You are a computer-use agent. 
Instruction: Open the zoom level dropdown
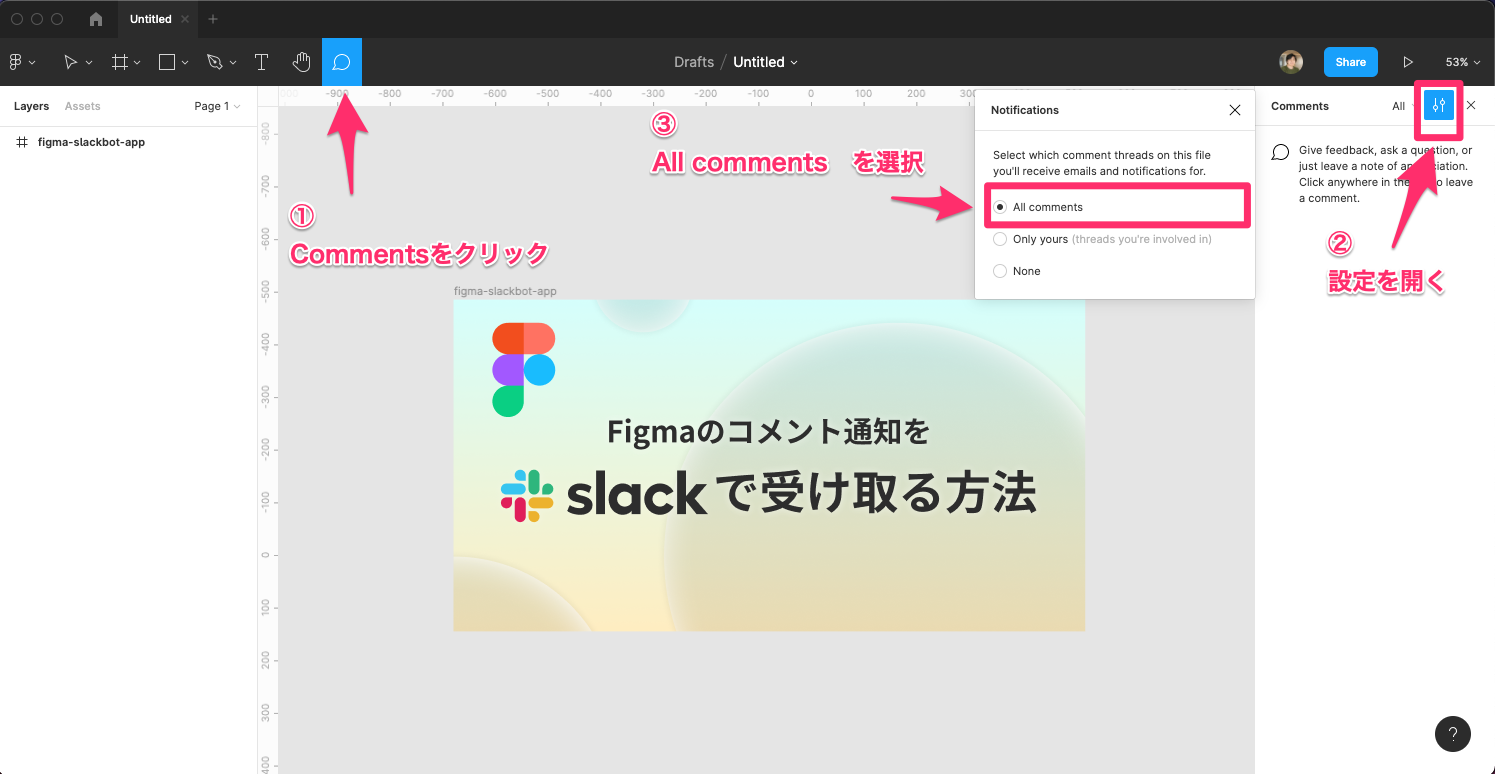tap(1461, 61)
